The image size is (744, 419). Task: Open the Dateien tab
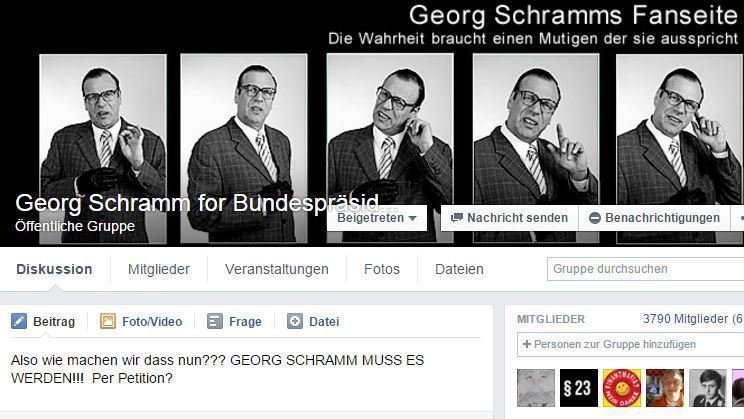(459, 269)
